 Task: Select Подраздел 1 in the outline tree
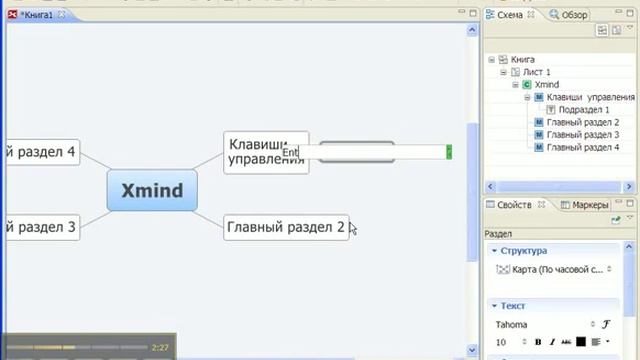[584, 110]
